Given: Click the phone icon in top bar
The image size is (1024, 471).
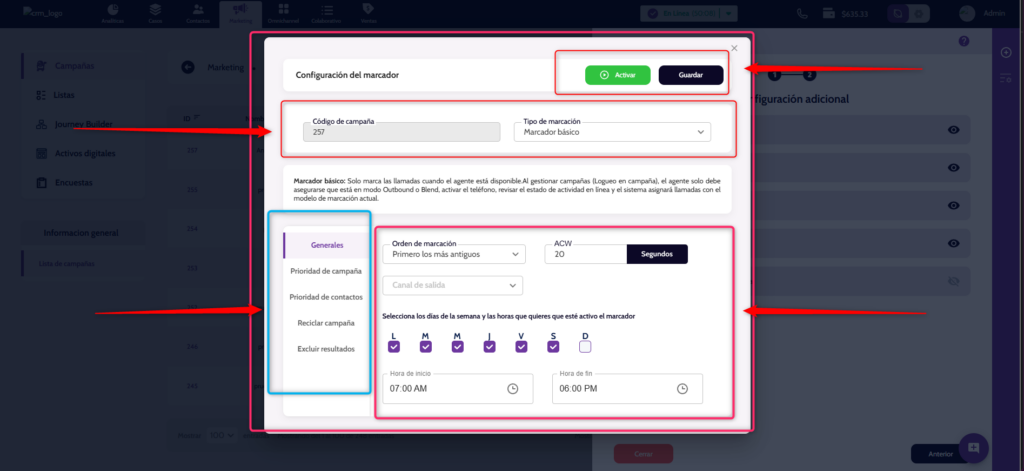Looking at the screenshot, I should pyautogui.click(x=803, y=14).
